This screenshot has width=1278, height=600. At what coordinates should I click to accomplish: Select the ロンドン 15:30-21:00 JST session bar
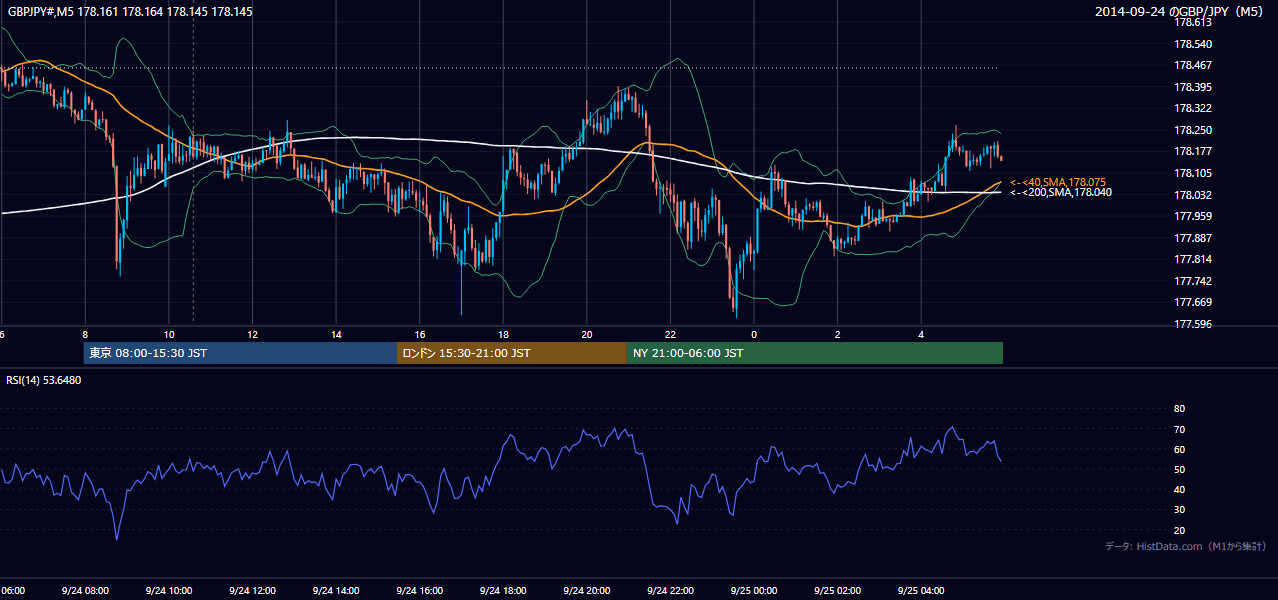(x=512, y=353)
